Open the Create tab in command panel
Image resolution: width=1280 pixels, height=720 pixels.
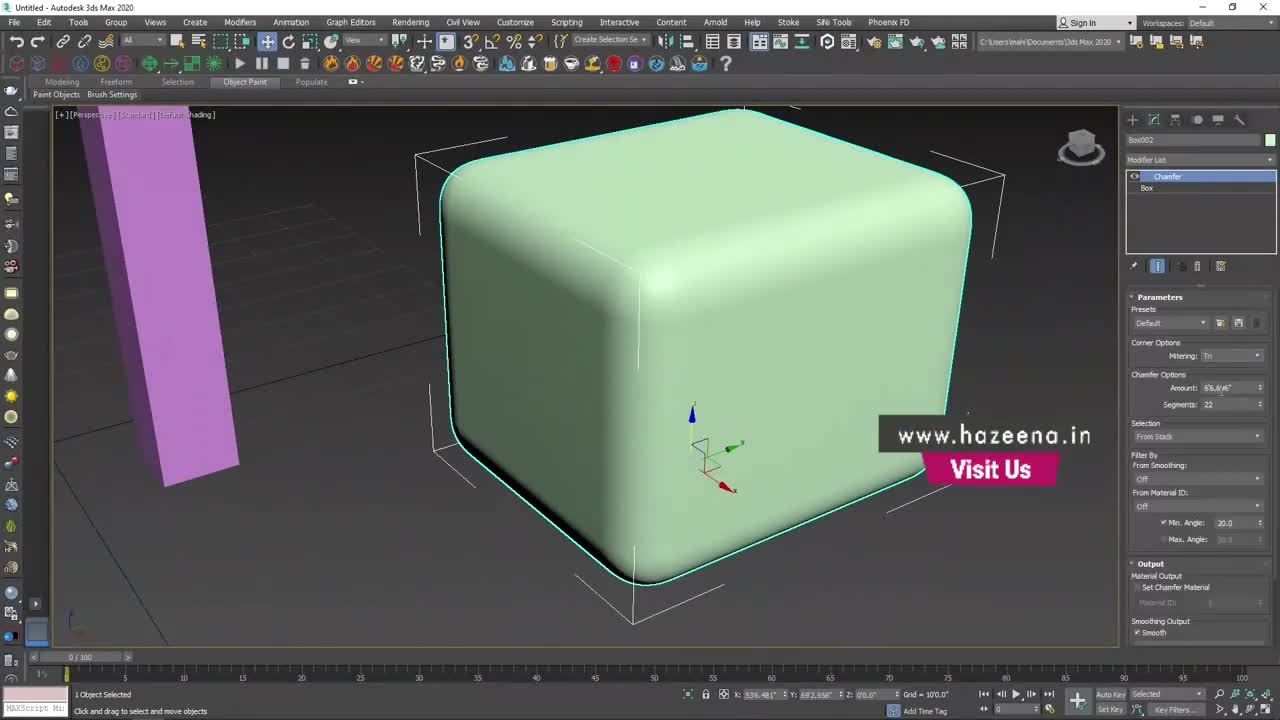click(x=1133, y=120)
